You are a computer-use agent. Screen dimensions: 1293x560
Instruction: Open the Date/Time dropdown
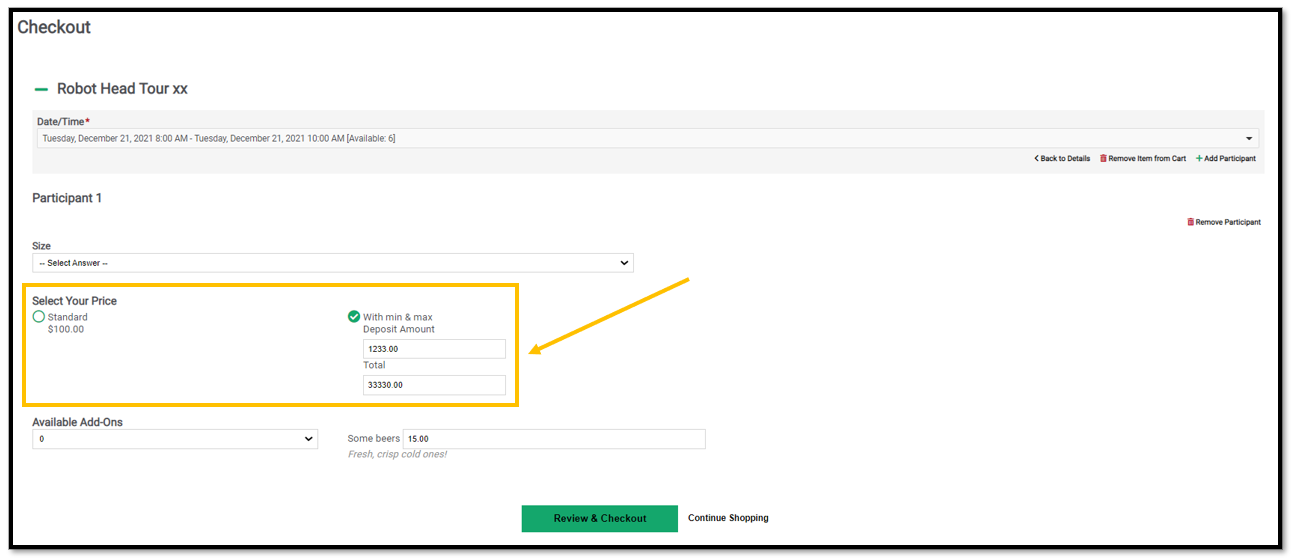pos(648,138)
